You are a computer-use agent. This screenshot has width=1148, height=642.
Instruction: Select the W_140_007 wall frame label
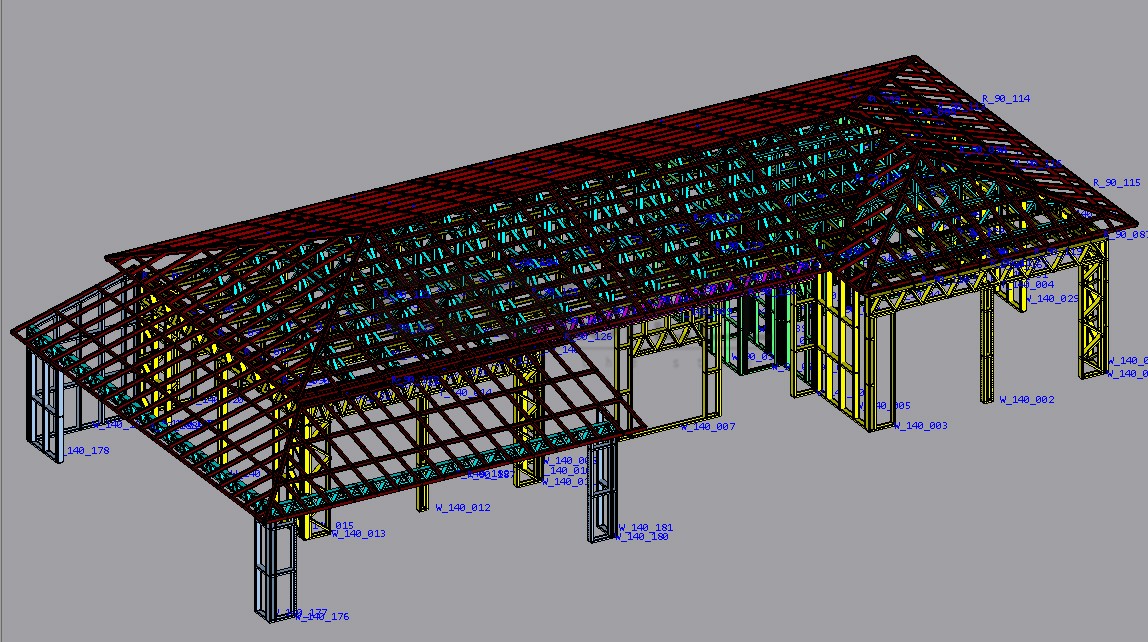coord(709,427)
